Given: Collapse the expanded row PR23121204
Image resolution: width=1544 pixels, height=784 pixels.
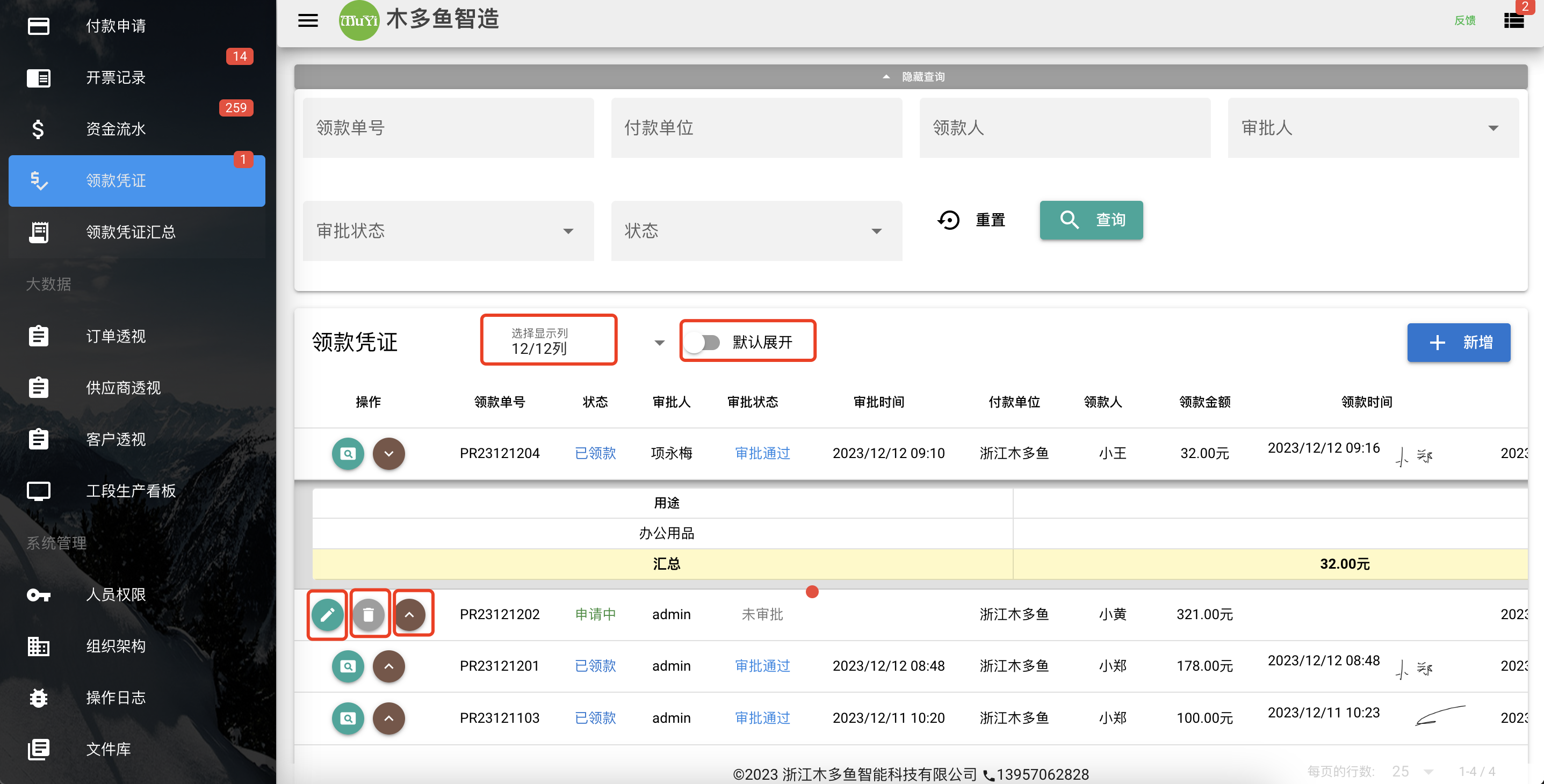Looking at the screenshot, I should coord(389,453).
